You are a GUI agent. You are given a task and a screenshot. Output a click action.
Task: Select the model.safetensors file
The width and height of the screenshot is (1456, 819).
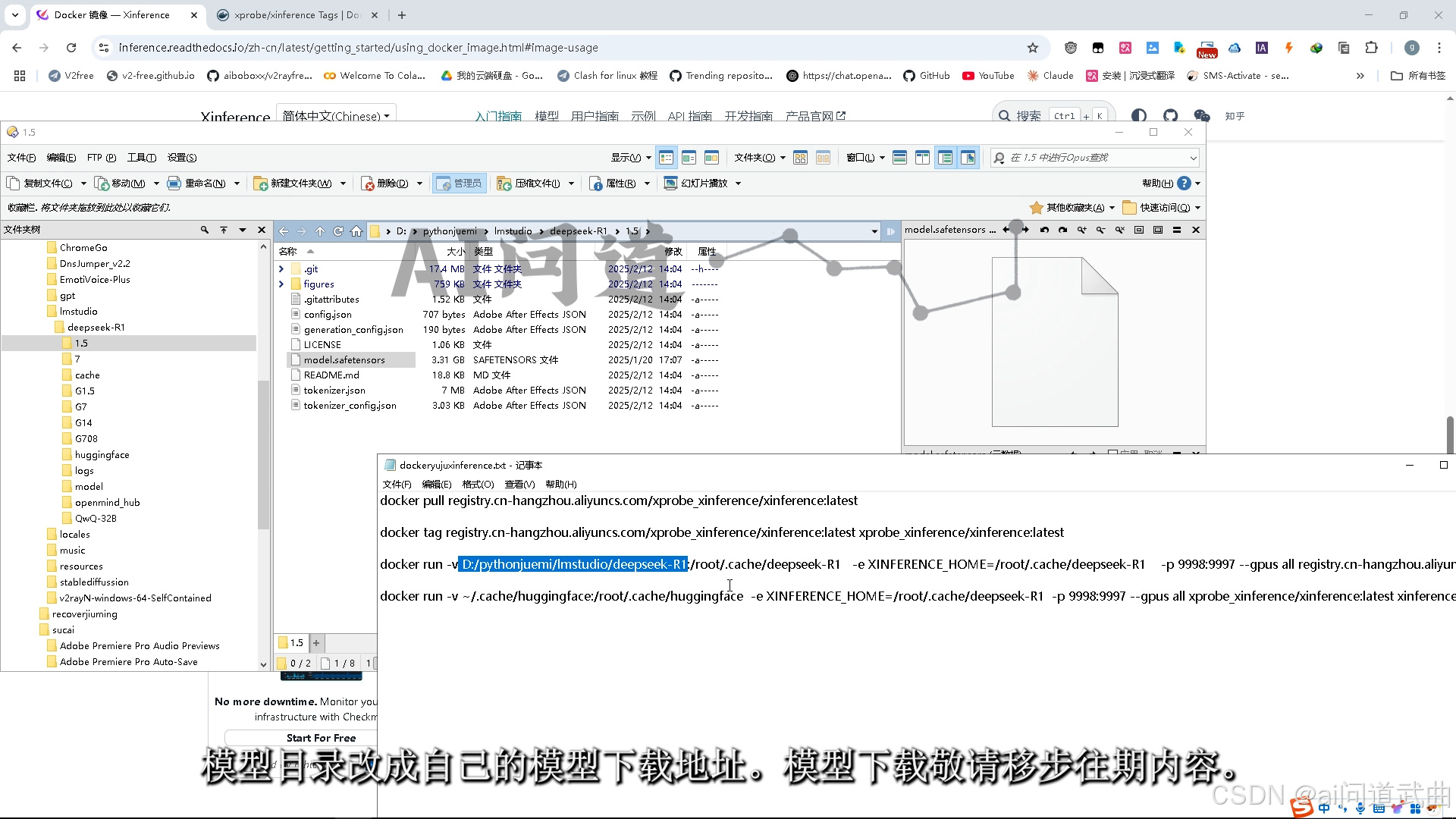(x=344, y=360)
